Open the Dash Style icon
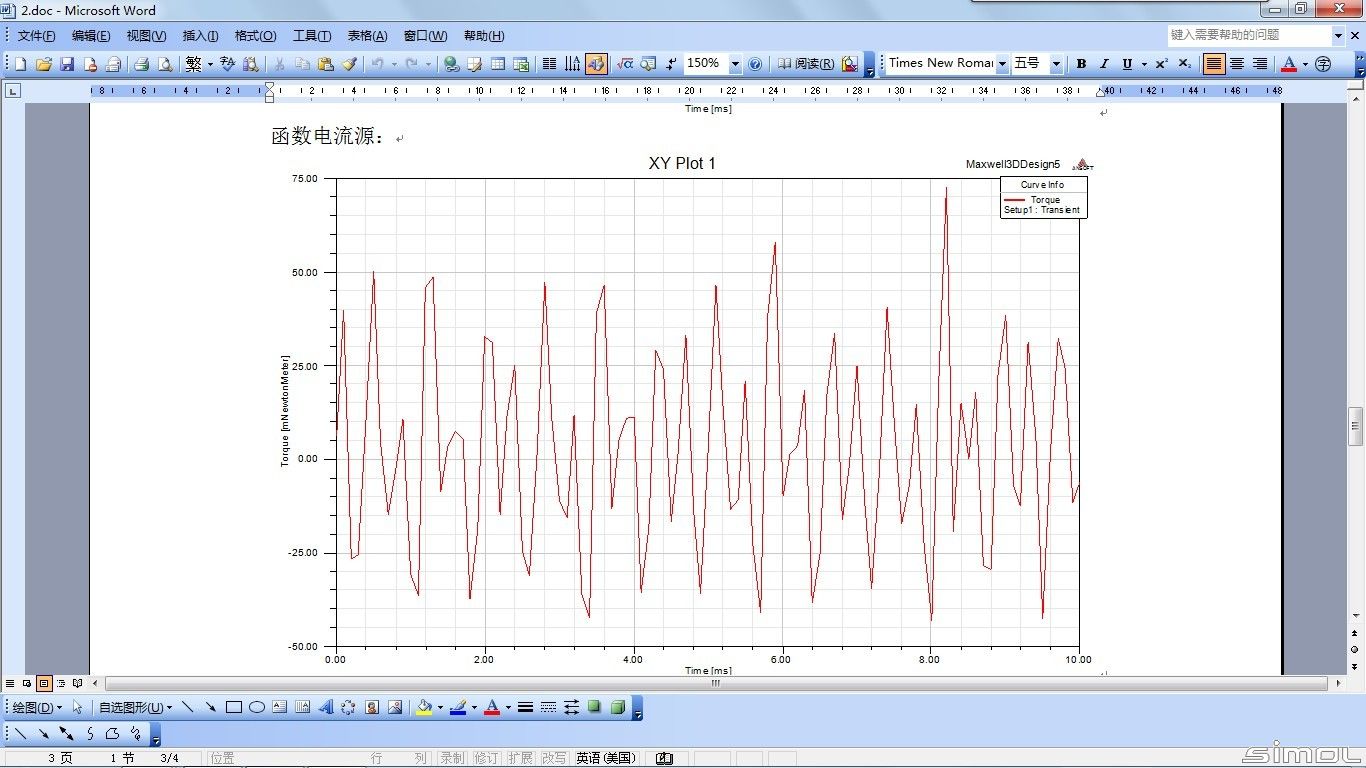The image size is (1366, 768). (548, 707)
